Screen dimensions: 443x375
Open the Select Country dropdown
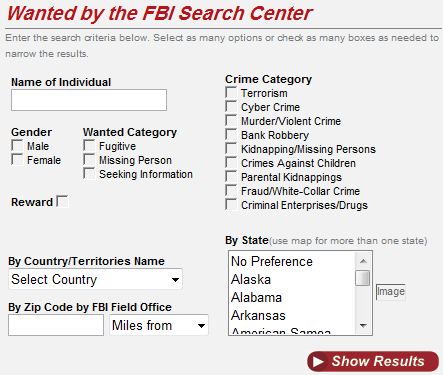(95, 279)
